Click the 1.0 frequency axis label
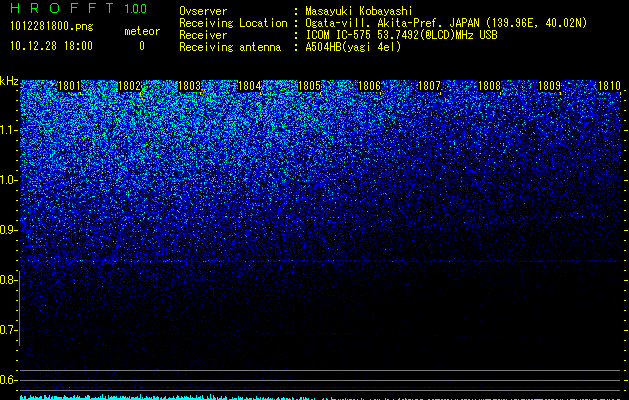 tap(8, 180)
